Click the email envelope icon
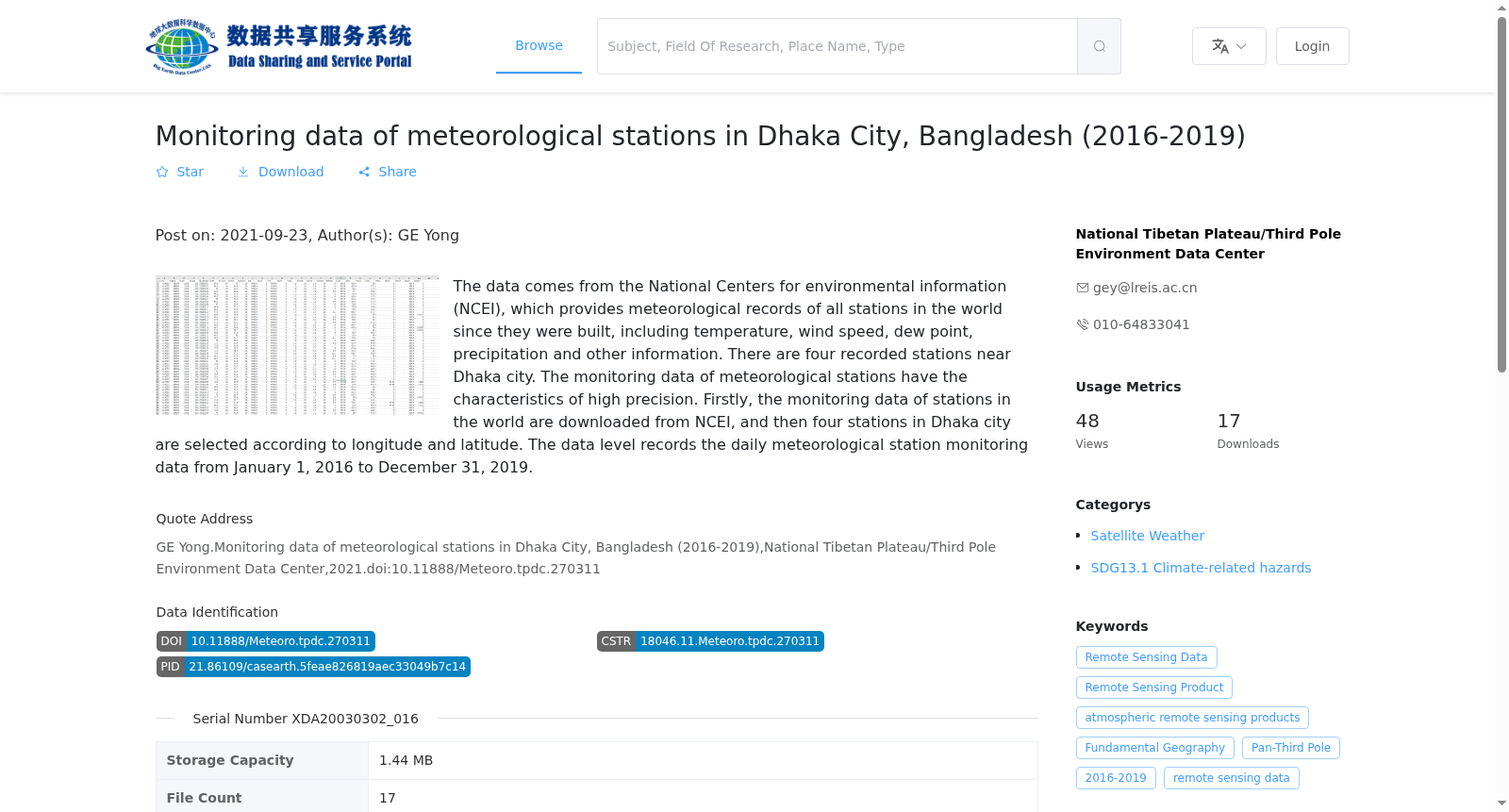Image resolution: width=1509 pixels, height=812 pixels. 1082,288
